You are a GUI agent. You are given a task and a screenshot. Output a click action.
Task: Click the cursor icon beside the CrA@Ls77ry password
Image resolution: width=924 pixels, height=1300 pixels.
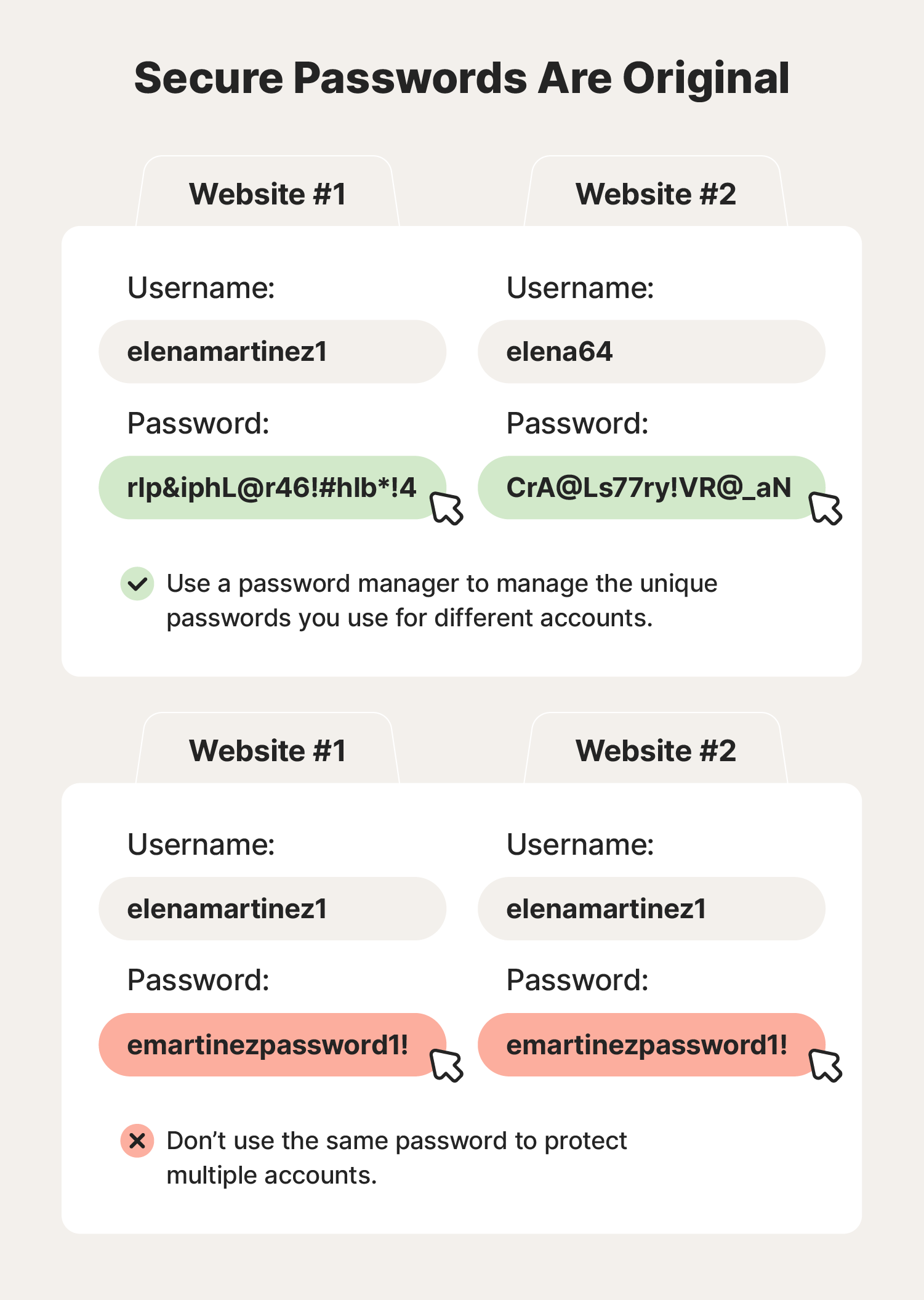pos(826,508)
